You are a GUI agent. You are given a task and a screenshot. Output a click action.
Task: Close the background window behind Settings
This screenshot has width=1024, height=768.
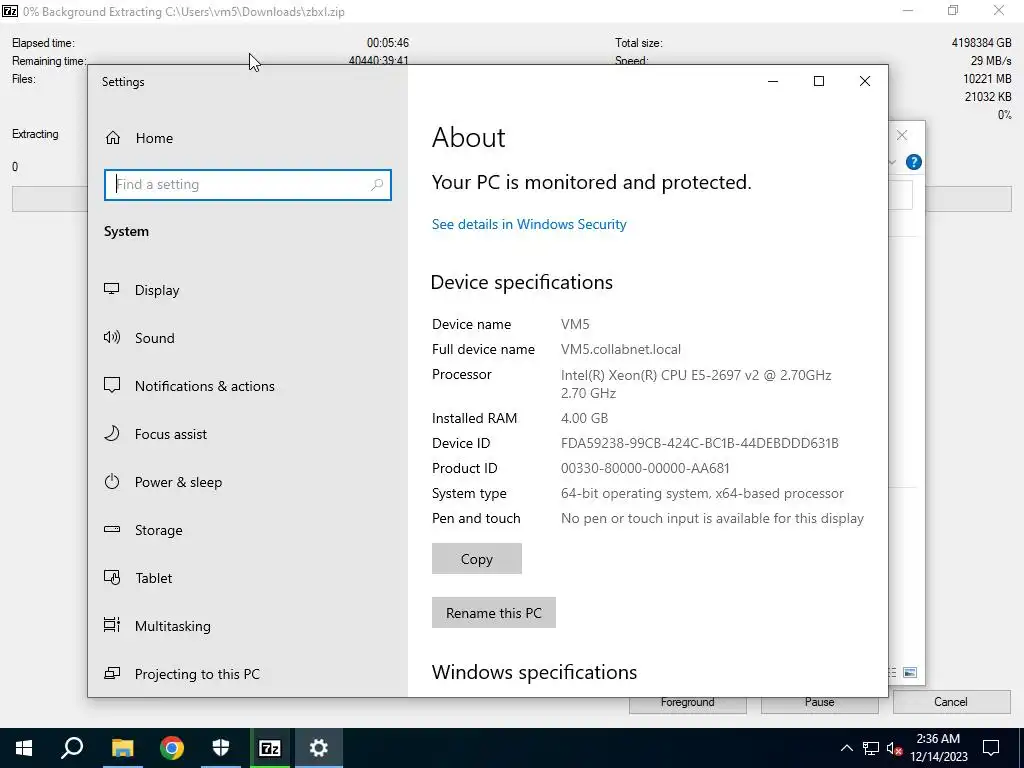point(902,135)
